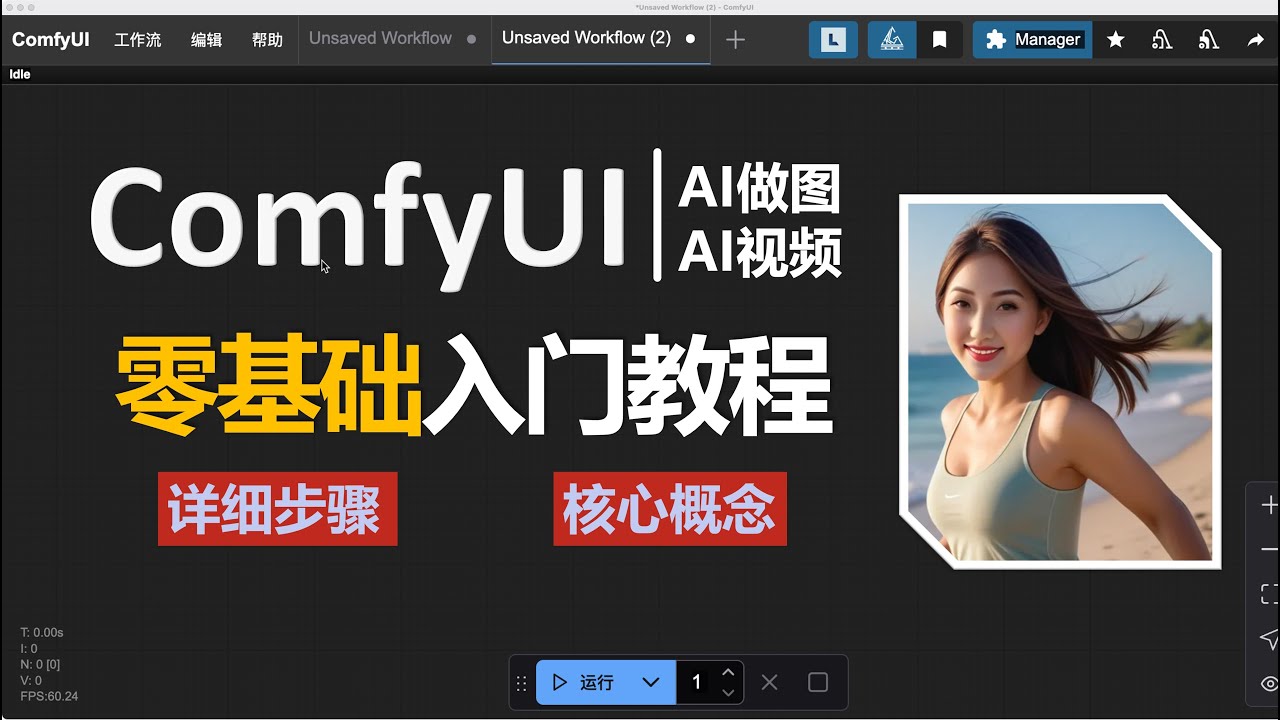Grab the dotted drag handle on the run bar
This screenshot has width=1280, height=720.
521,684
